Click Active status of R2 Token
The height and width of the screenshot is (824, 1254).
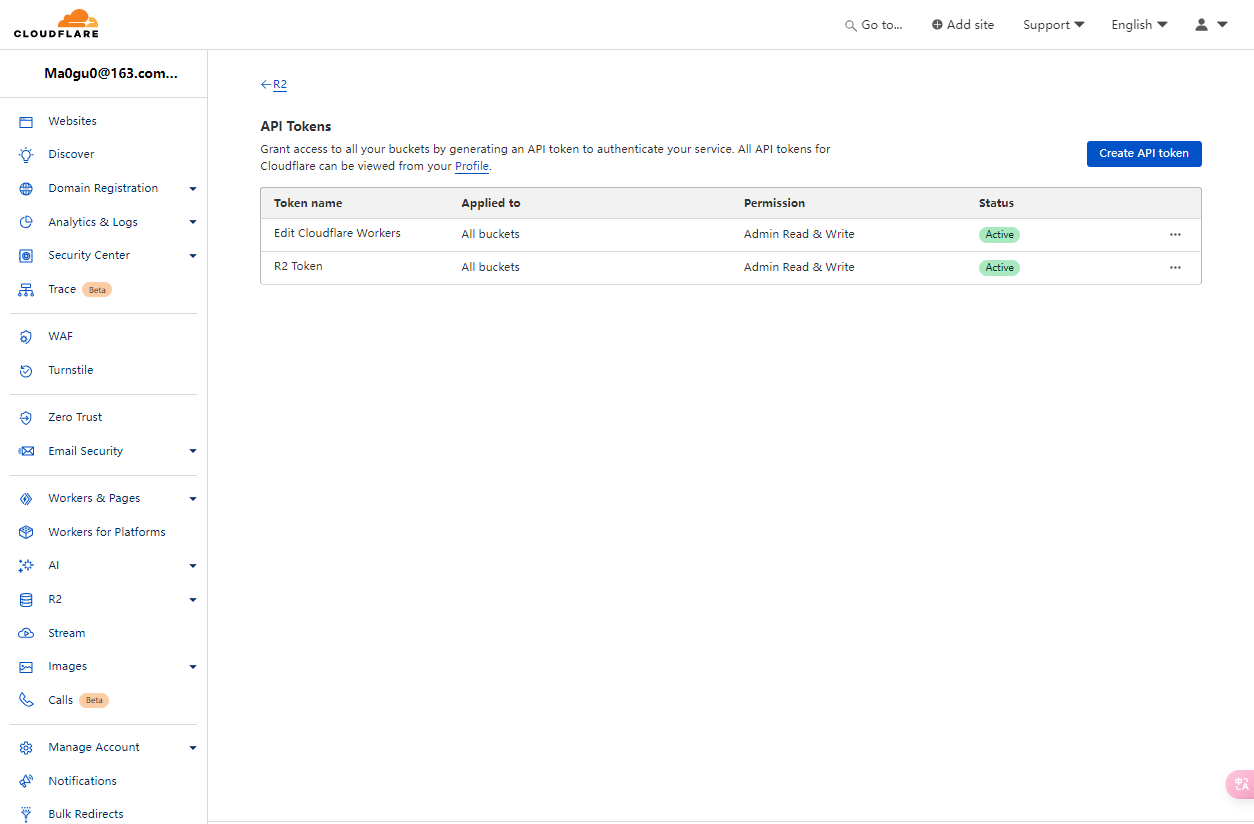coord(999,268)
